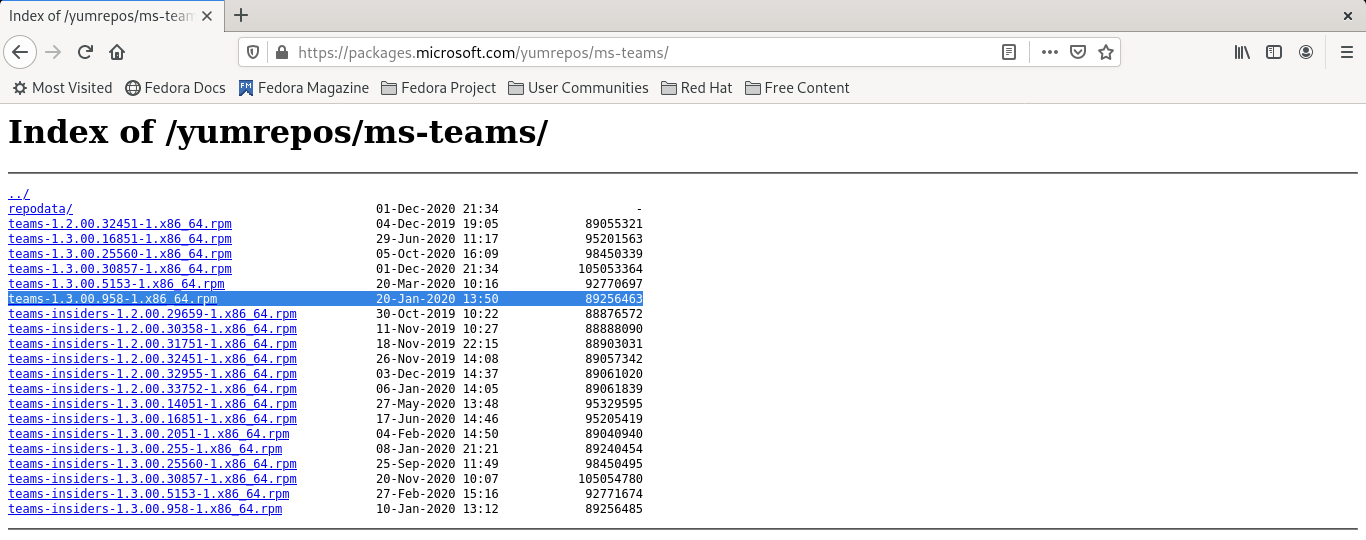Open Firefox account menu
This screenshot has height=540, width=1366.
1306,52
